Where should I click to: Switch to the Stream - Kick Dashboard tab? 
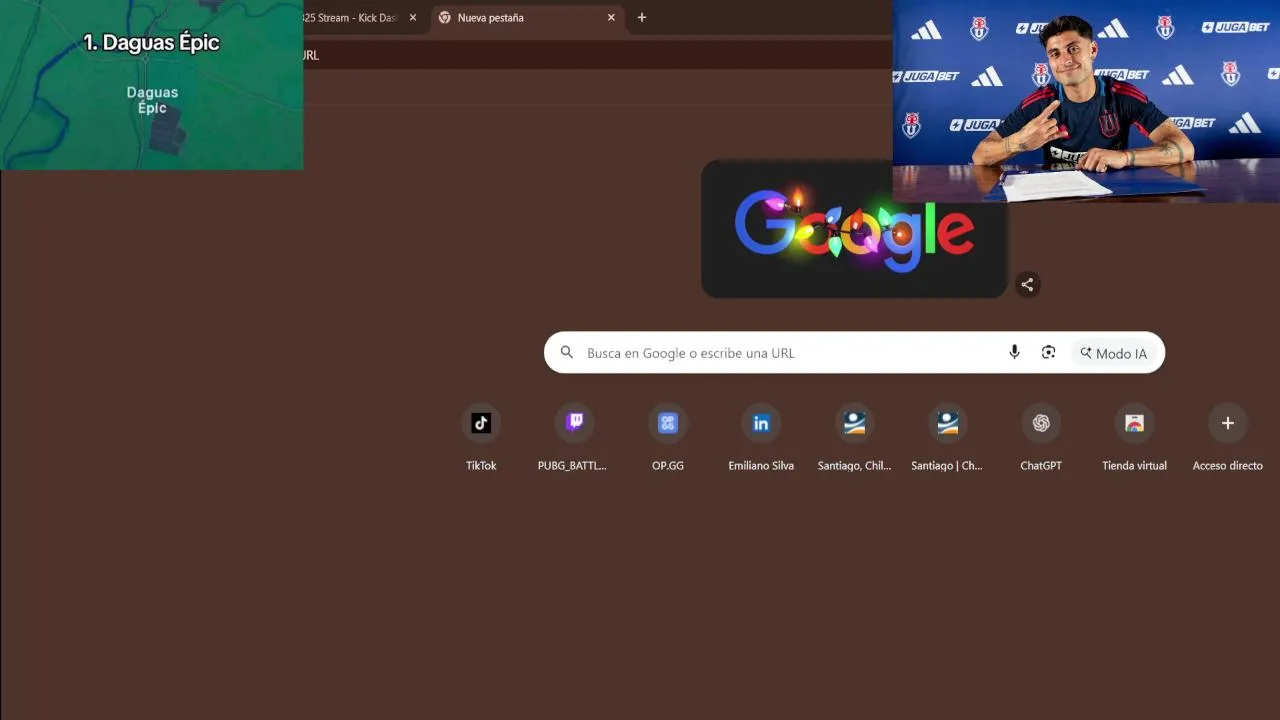[348, 18]
